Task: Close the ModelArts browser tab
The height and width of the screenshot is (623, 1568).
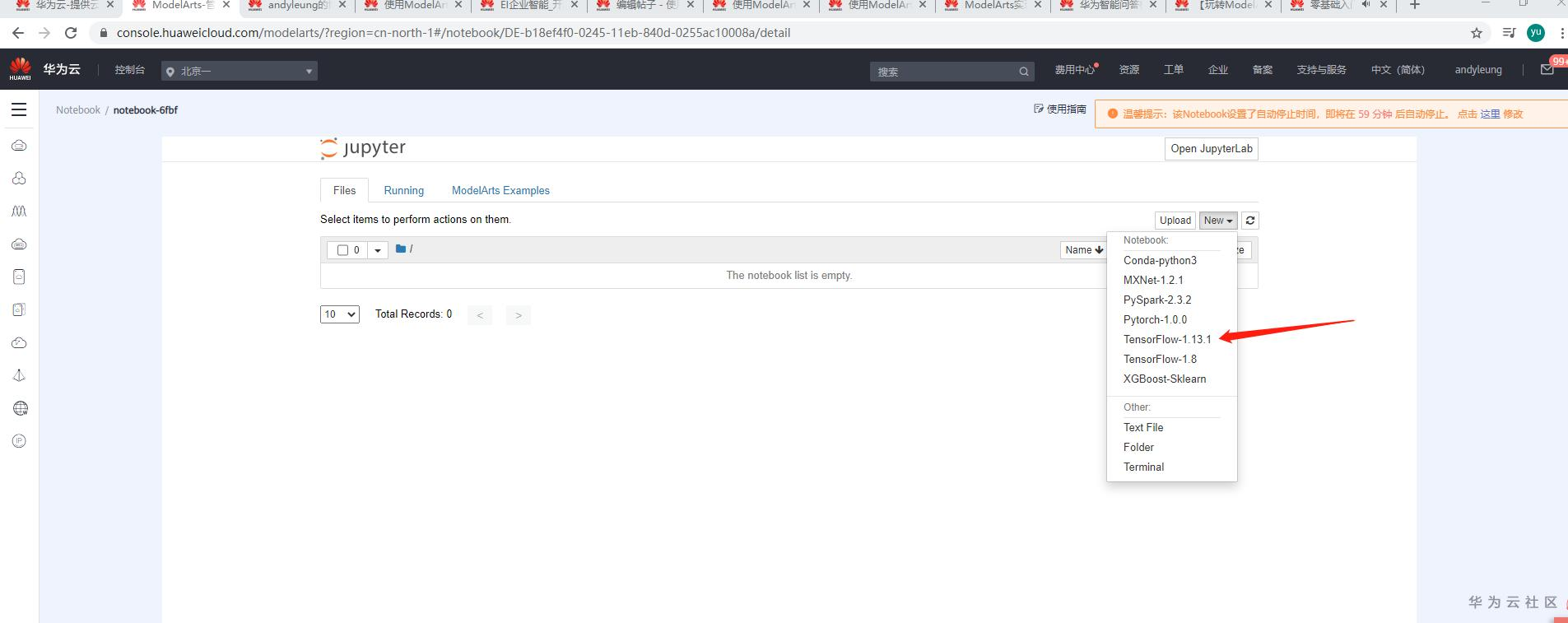Action: tap(226, 5)
